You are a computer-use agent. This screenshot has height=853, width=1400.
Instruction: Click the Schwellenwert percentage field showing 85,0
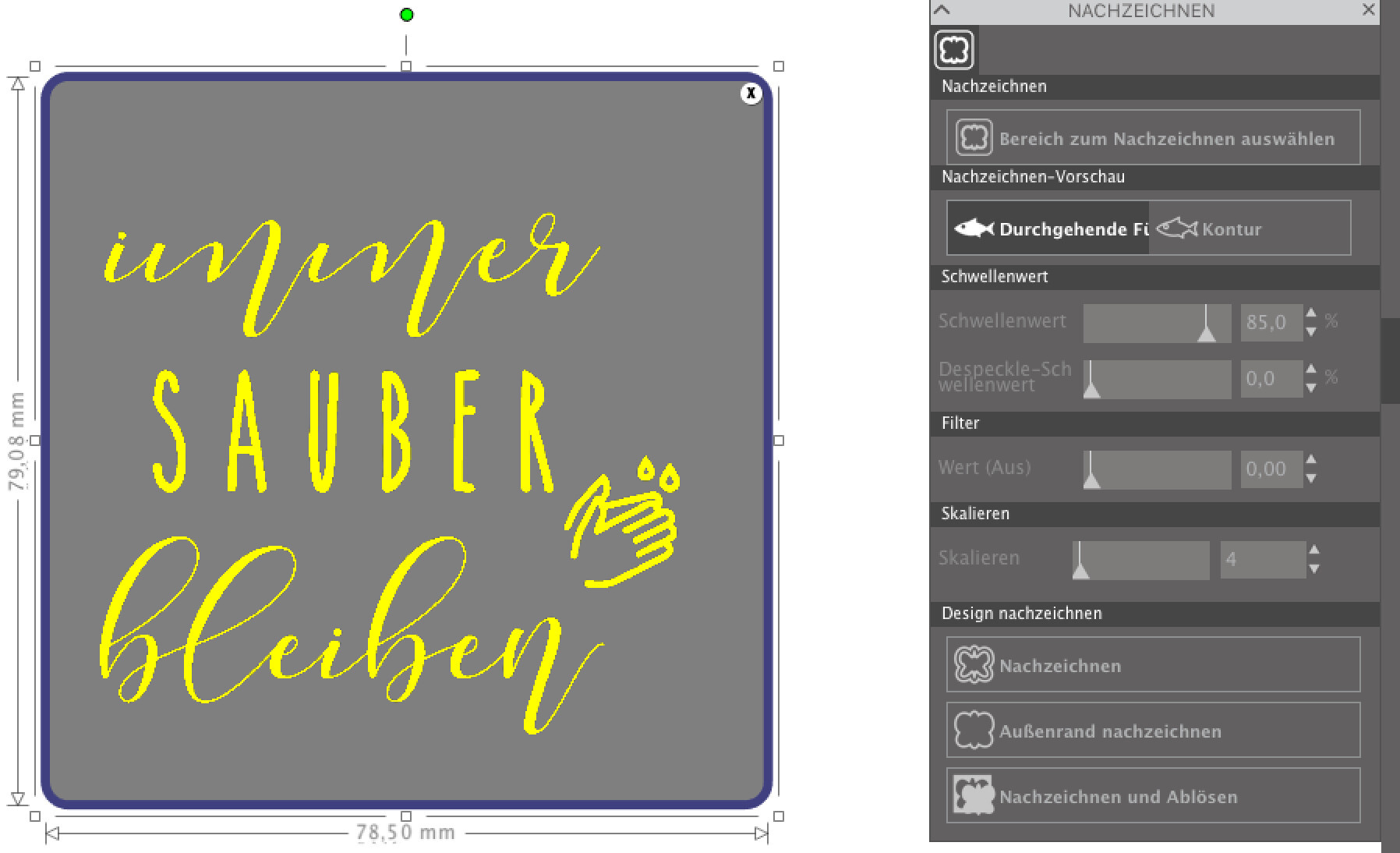pos(1271,323)
